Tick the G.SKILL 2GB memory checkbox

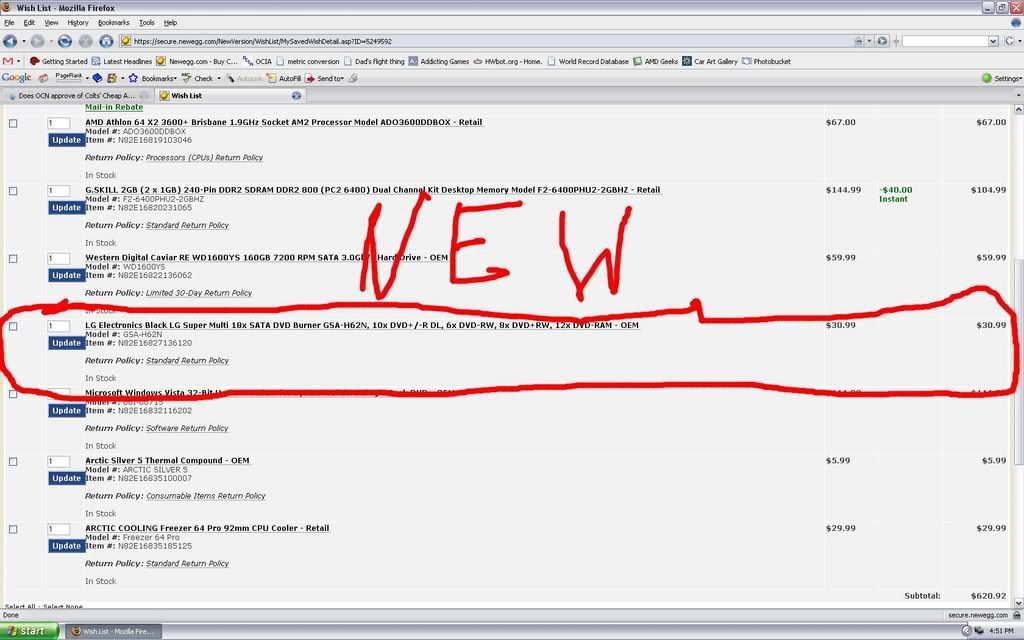(x=13, y=191)
